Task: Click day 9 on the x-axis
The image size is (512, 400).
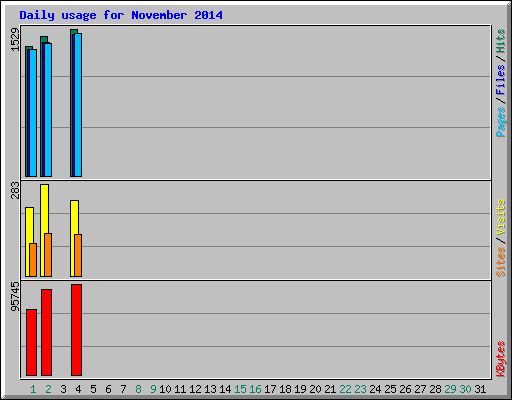Action: 153,389
